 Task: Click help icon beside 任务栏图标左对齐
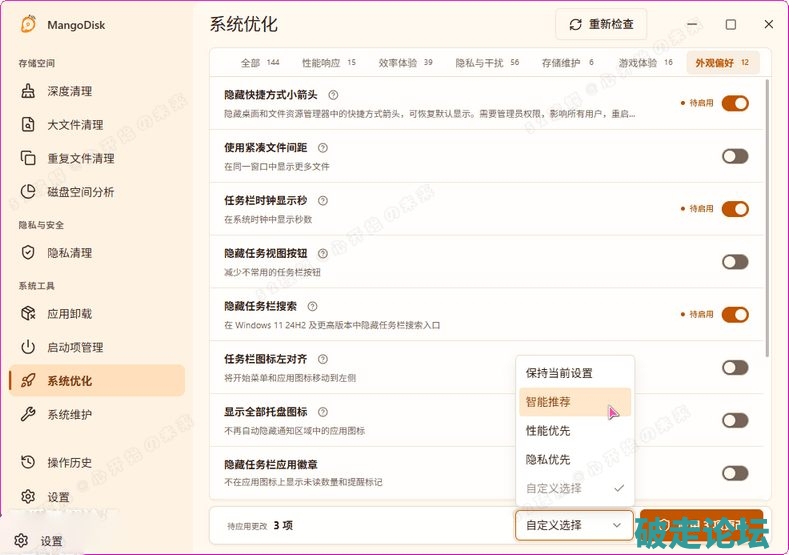click(323, 359)
